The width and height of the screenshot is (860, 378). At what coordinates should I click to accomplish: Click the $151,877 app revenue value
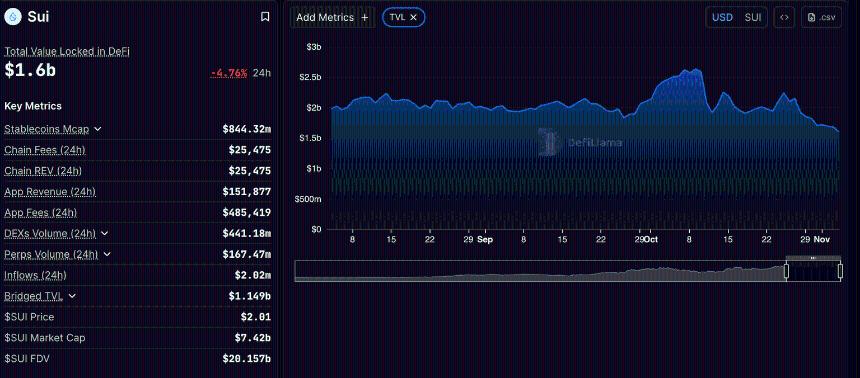(246, 191)
